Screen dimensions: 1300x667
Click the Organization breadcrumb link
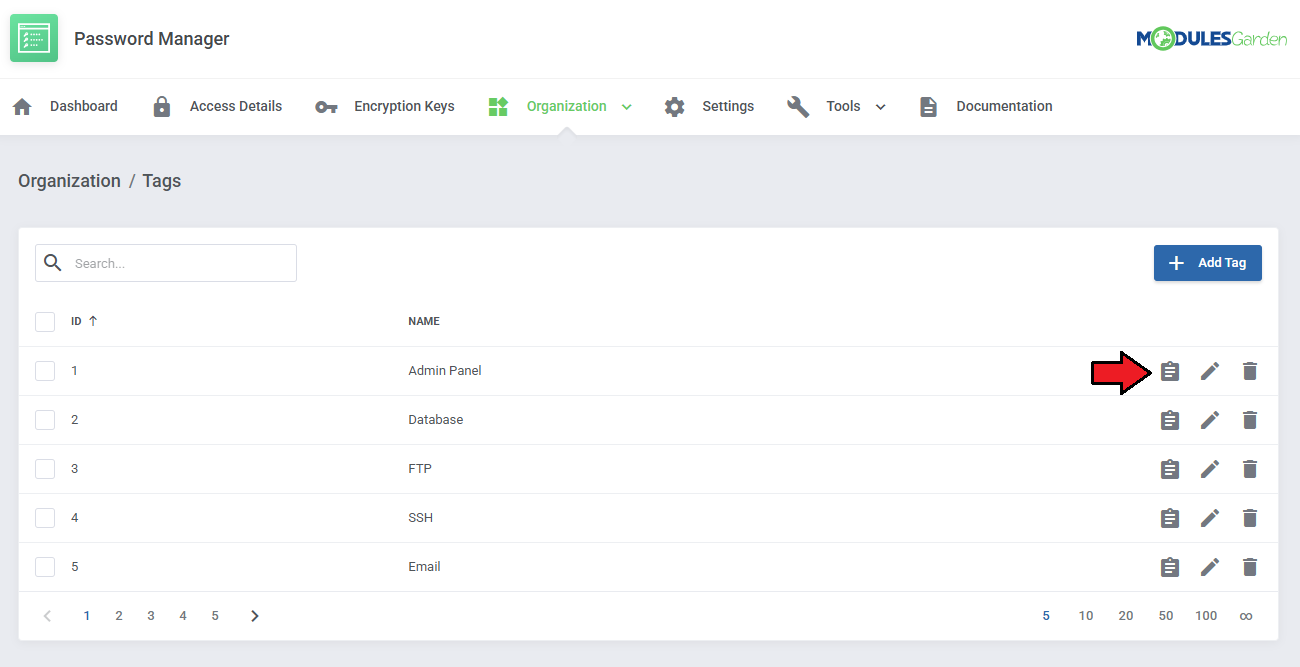click(x=69, y=181)
